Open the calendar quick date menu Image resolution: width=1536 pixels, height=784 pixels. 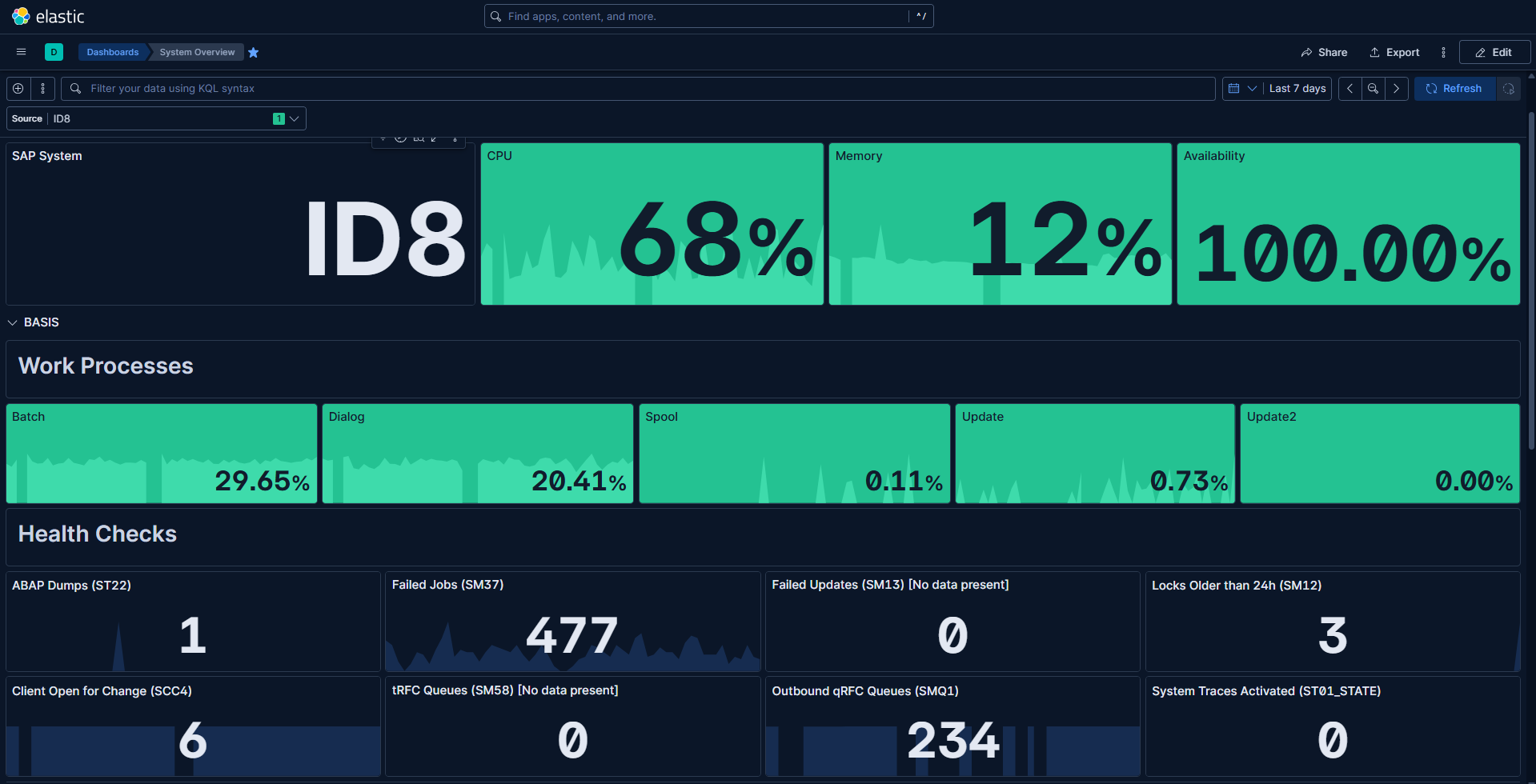[1242, 89]
